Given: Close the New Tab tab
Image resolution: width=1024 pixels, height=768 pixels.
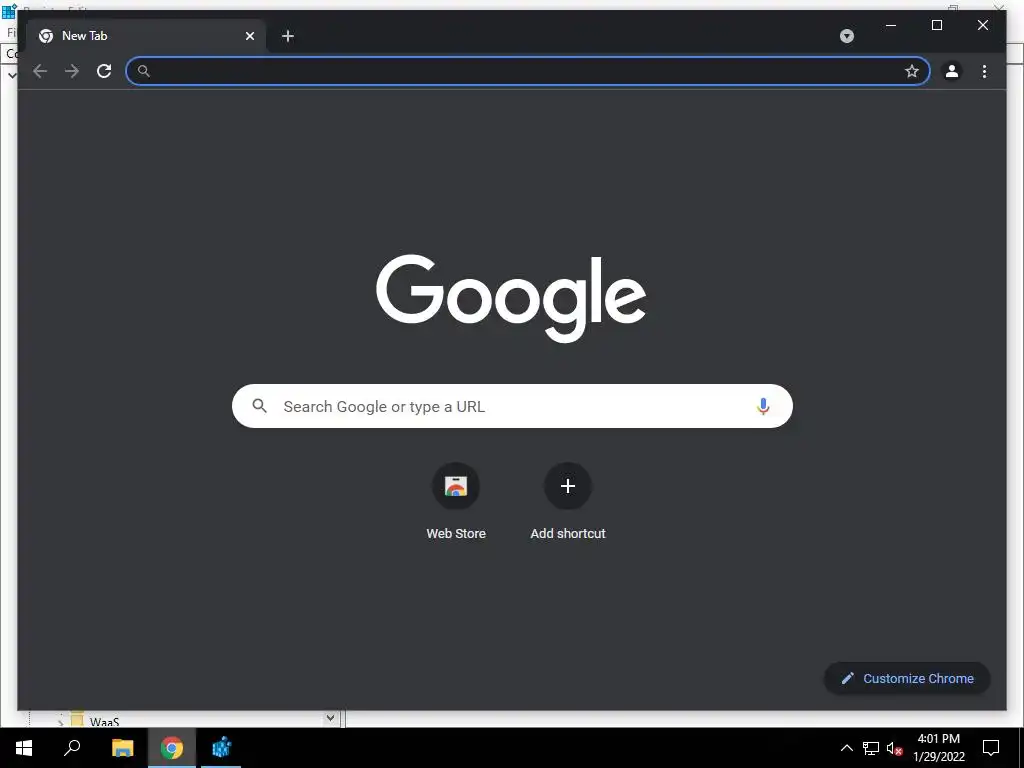Looking at the screenshot, I should 249,36.
